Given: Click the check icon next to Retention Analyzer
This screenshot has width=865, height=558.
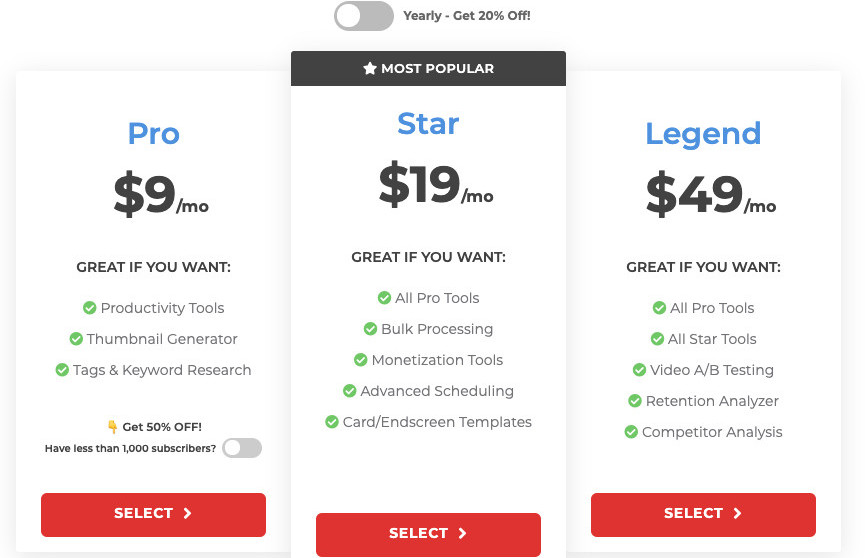Looking at the screenshot, I should (x=634, y=401).
